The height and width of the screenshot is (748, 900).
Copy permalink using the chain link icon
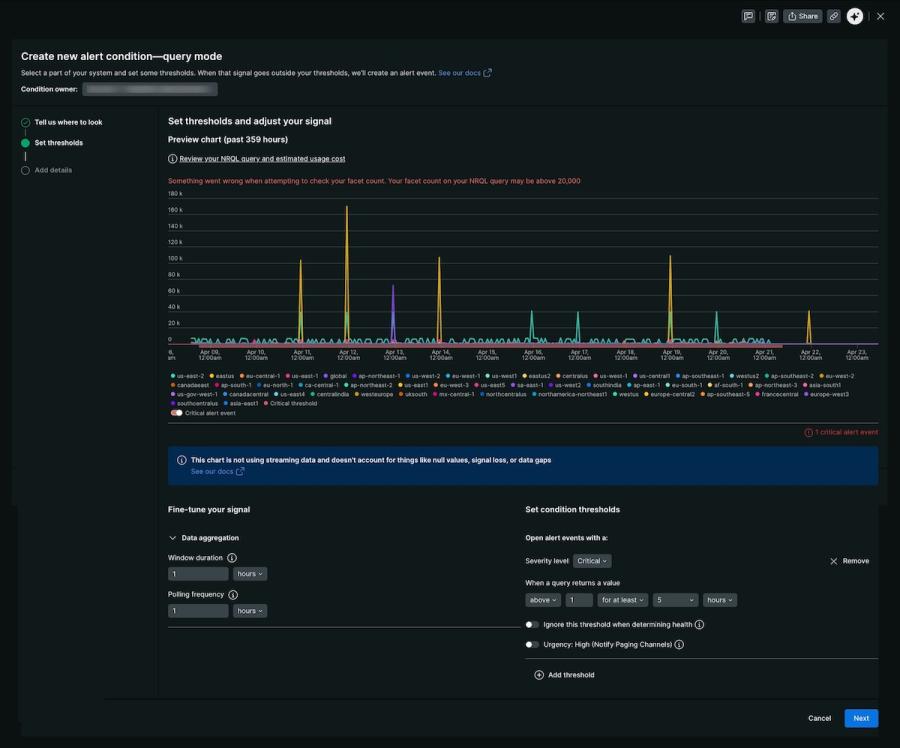833,16
